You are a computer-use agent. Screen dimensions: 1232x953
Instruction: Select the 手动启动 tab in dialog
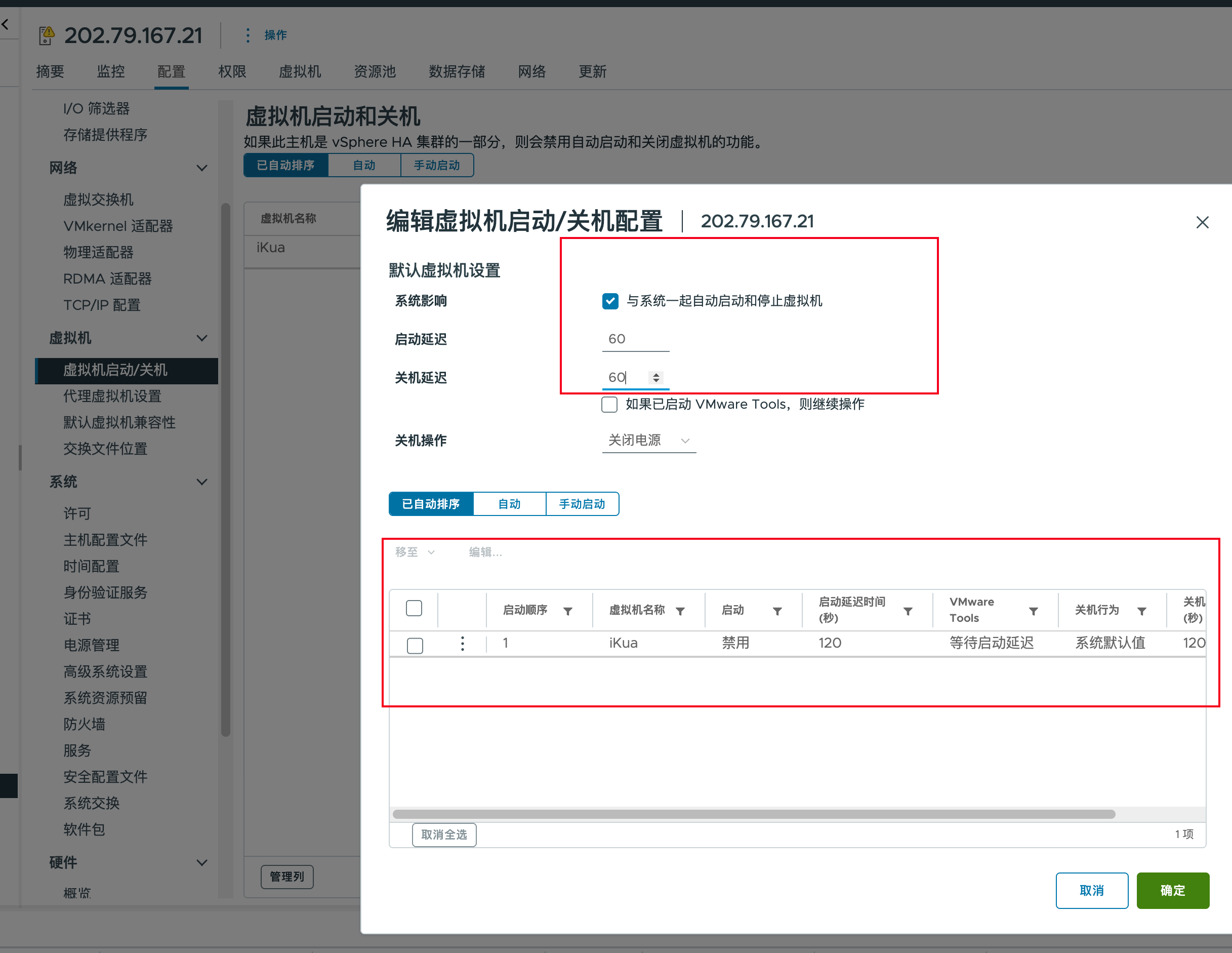(582, 504)
